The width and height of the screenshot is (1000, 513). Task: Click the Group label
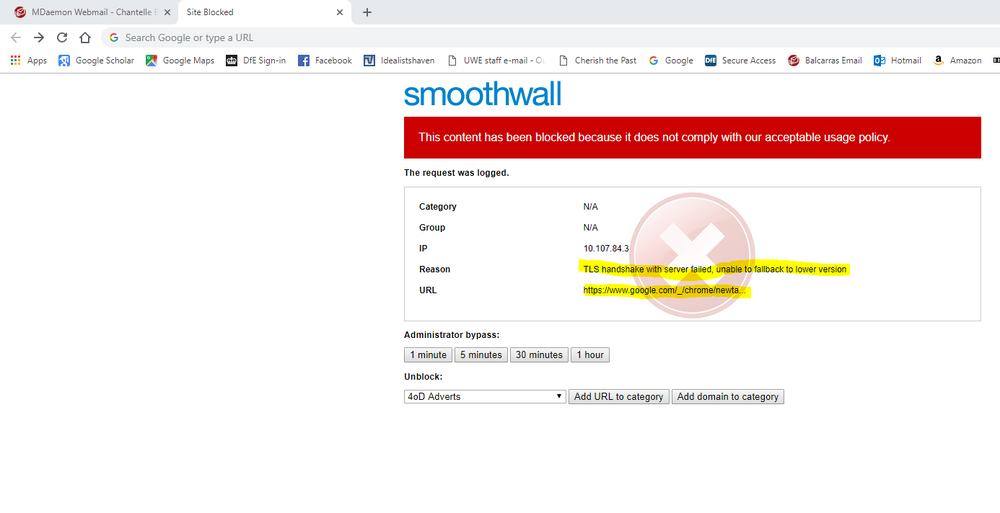[432, 228]
